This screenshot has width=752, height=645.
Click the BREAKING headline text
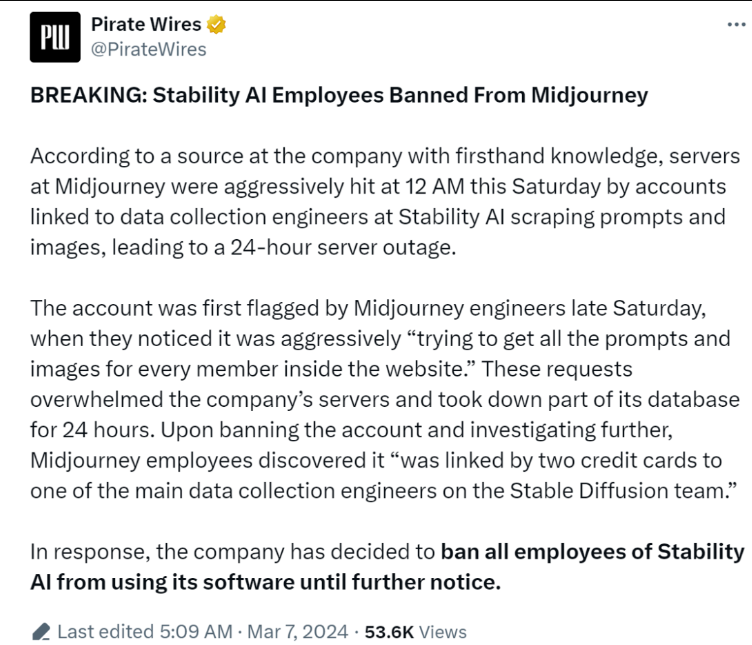click(x=339, y=96)
